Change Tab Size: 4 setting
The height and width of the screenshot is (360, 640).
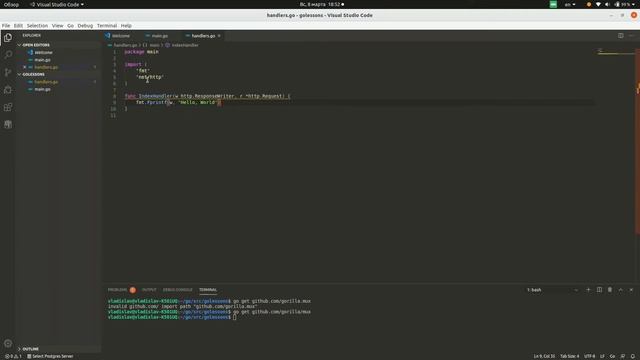click(x=569, y=356)
